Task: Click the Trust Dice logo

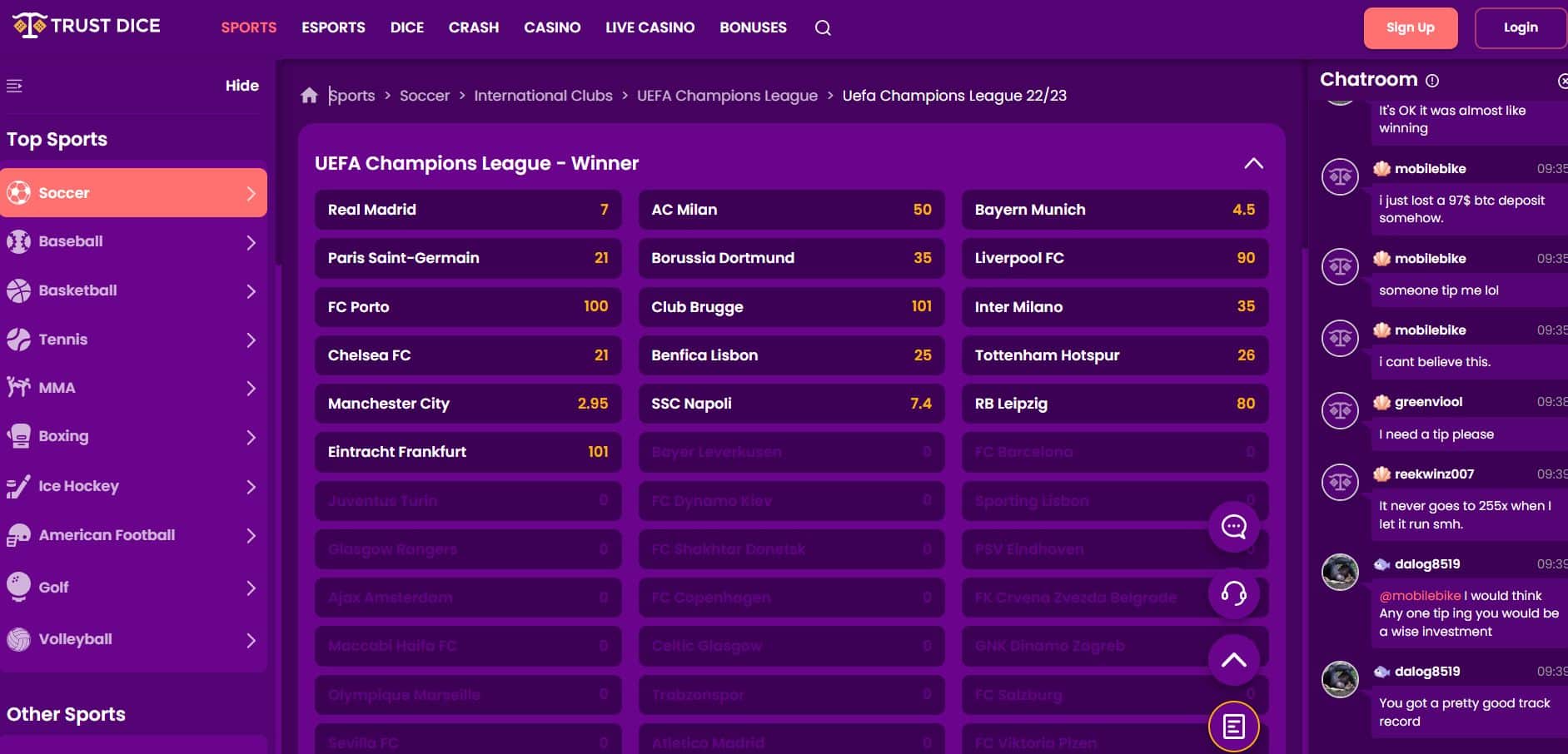Action: coord(87,27)
